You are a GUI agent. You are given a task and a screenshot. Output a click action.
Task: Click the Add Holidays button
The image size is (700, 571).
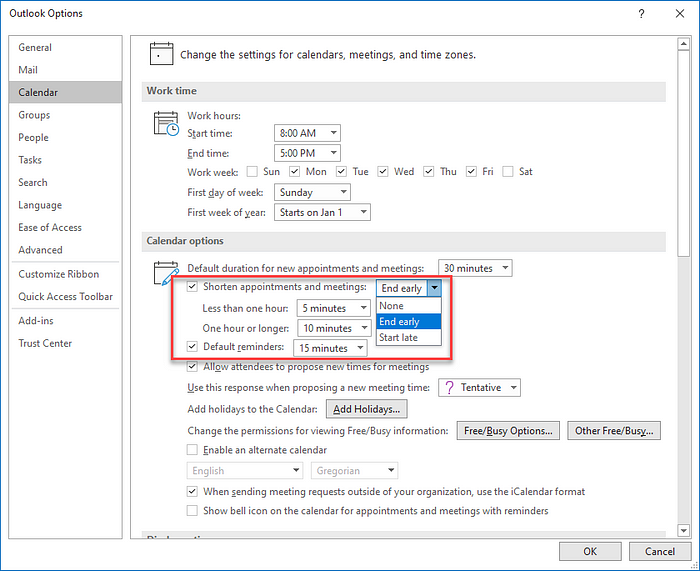pos(367,409)
